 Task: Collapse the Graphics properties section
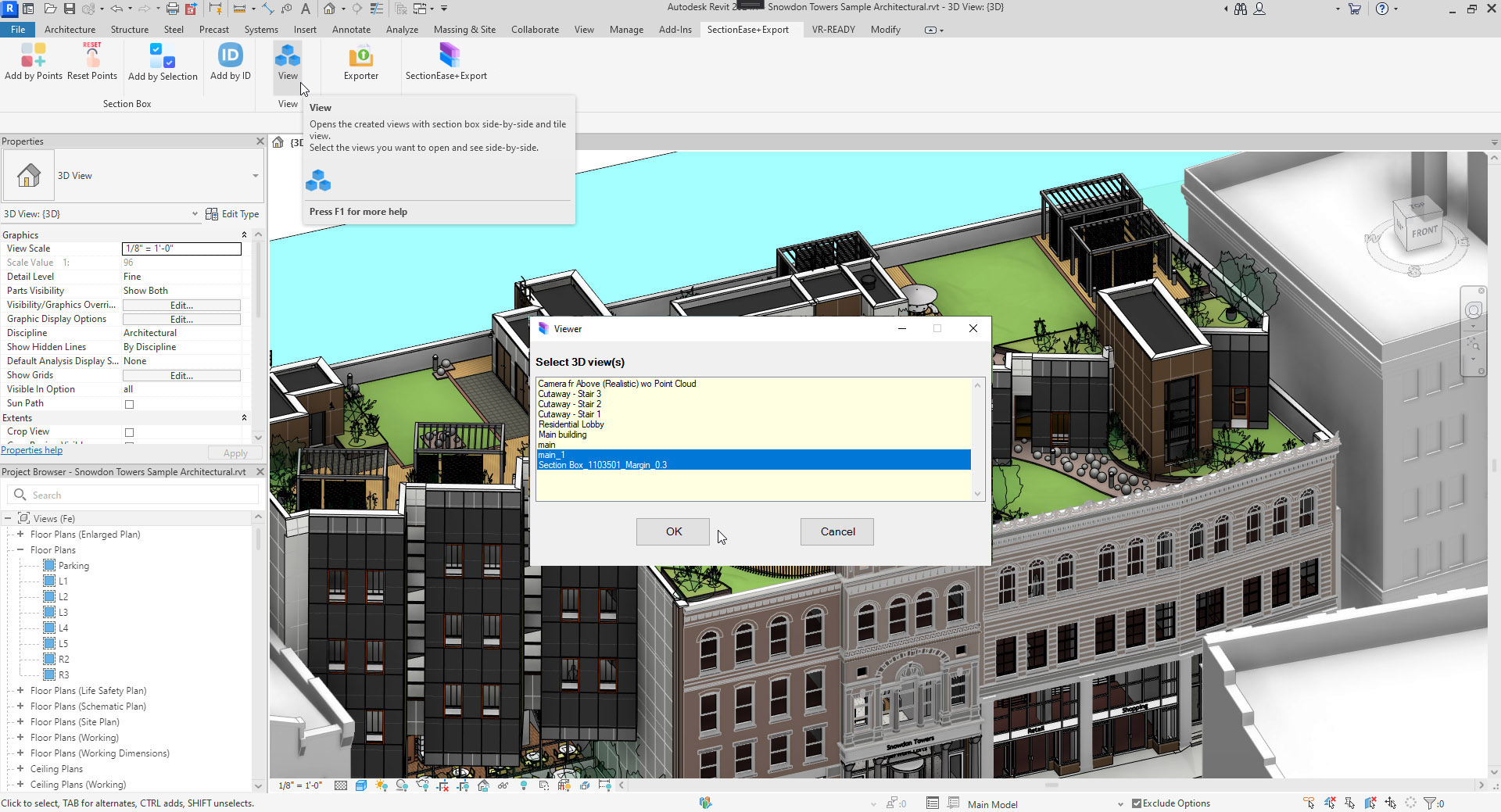point(244,234)
